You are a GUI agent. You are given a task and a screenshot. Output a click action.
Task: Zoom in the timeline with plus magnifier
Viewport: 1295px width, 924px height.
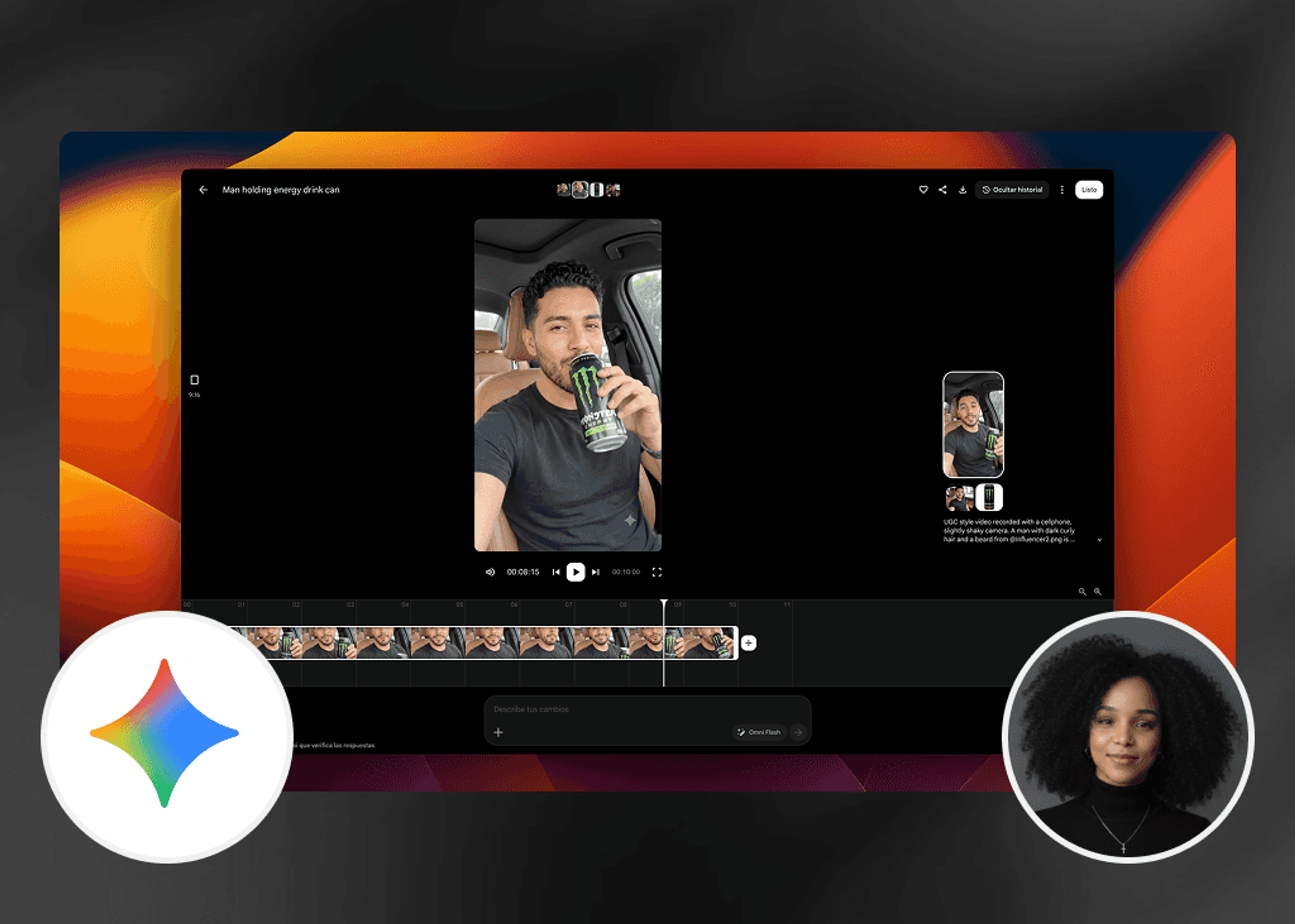[1097, 592]
